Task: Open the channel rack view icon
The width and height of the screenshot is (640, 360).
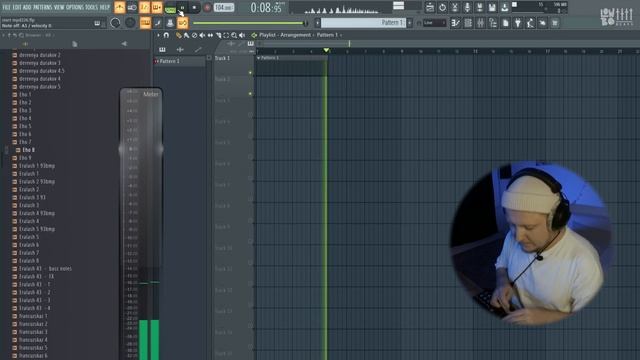Action: pos(493,23)
